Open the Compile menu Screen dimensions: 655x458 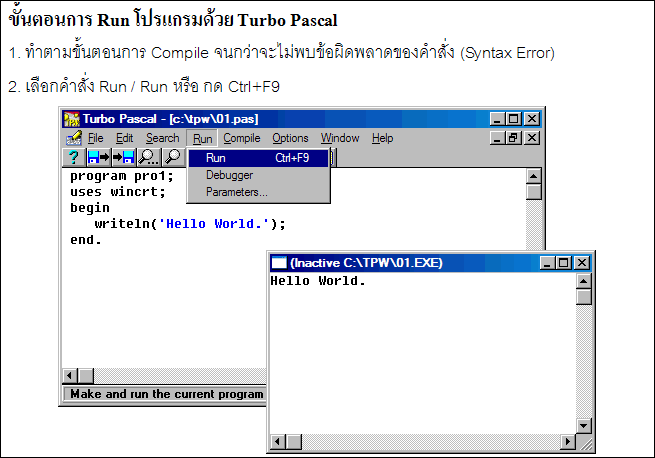241,138
